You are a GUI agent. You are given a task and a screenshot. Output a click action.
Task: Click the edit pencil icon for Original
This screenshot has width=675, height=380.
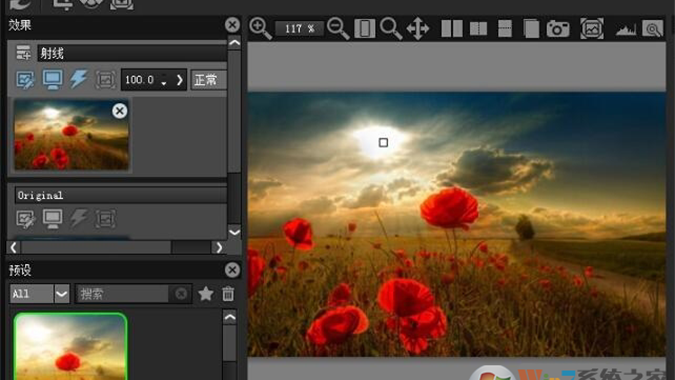(25, 219)
